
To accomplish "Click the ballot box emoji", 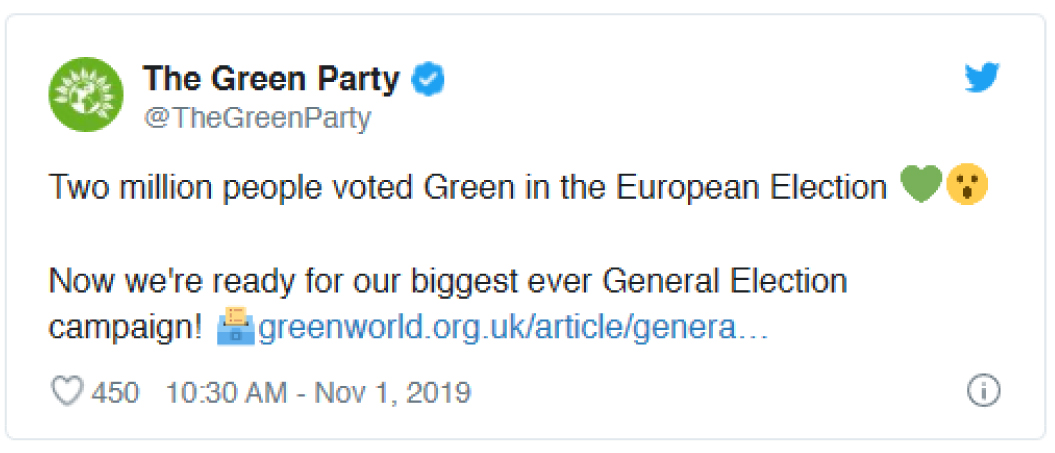I will click(235, 327).
